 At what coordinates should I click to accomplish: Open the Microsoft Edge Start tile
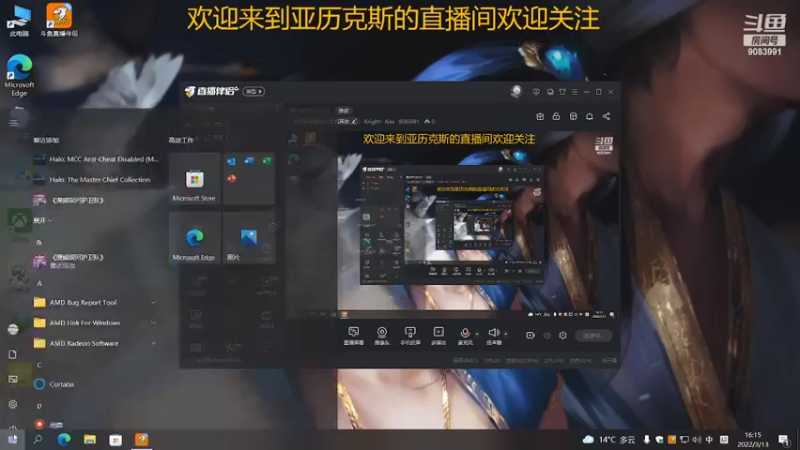[194, 238]
